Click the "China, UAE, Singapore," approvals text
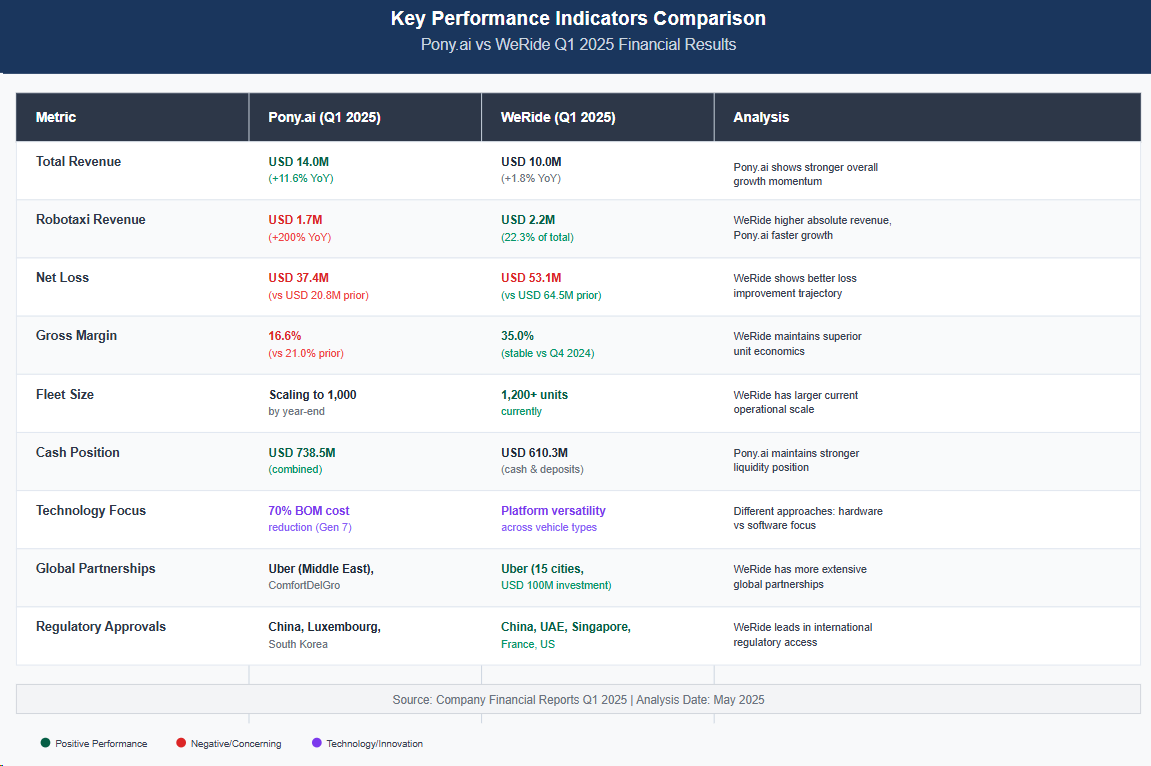The height and width of the screenshot is (766, 1151). (566, 626)
